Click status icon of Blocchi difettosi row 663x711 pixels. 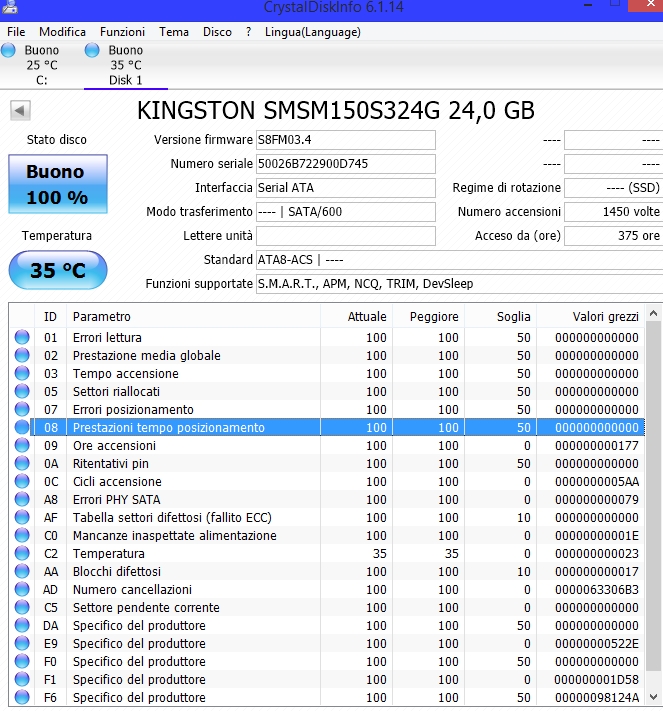[22, 571]
